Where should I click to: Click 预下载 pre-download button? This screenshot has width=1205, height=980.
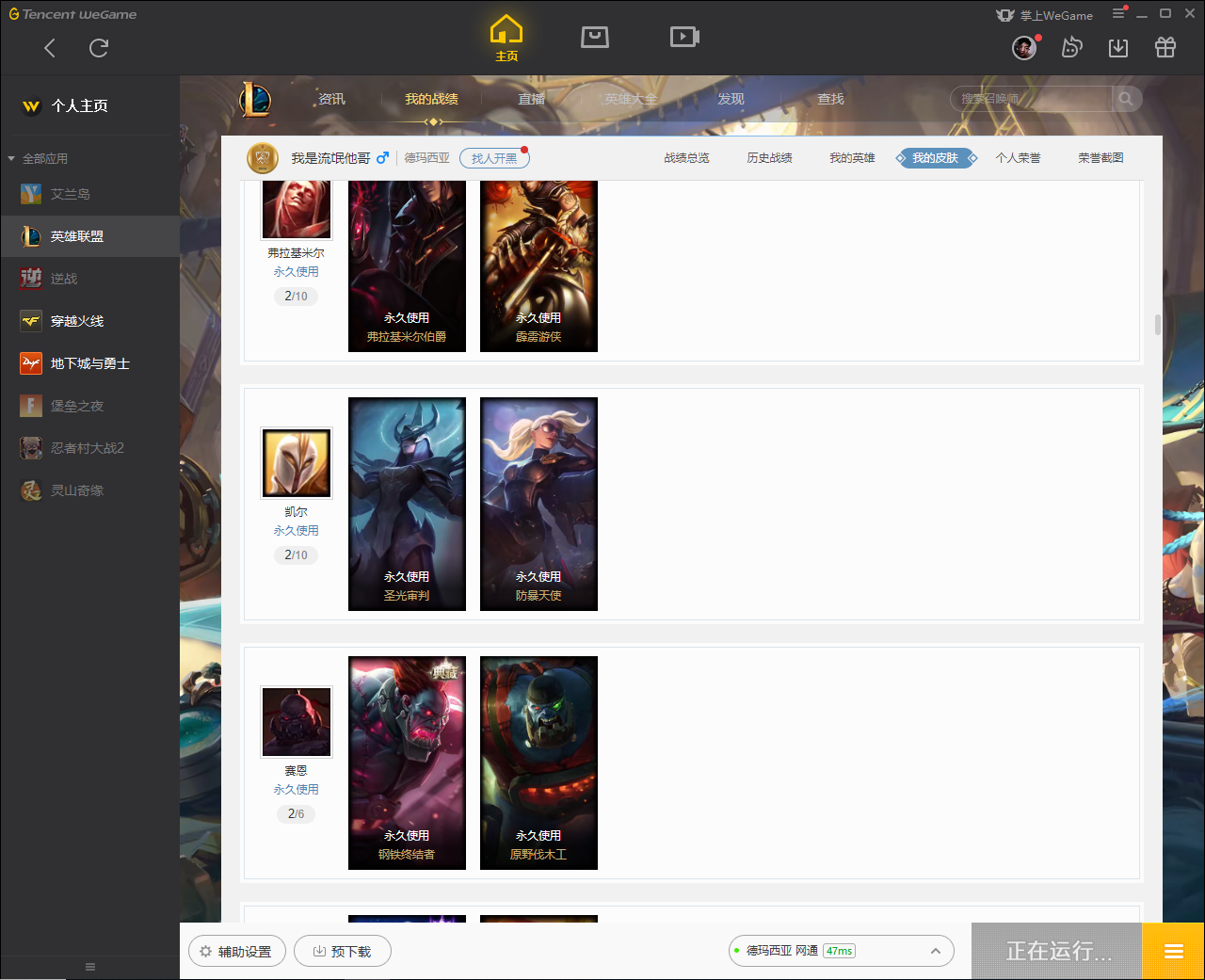(343, 951)
